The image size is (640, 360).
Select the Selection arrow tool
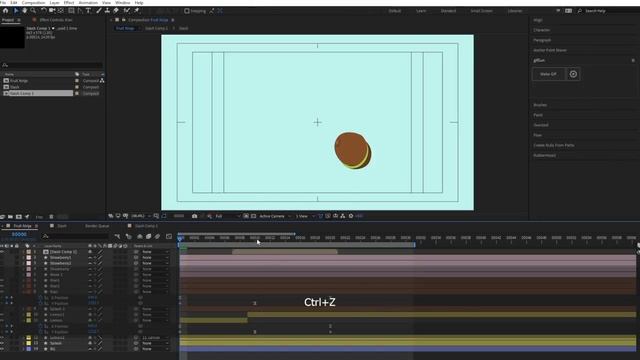[16, 11]
